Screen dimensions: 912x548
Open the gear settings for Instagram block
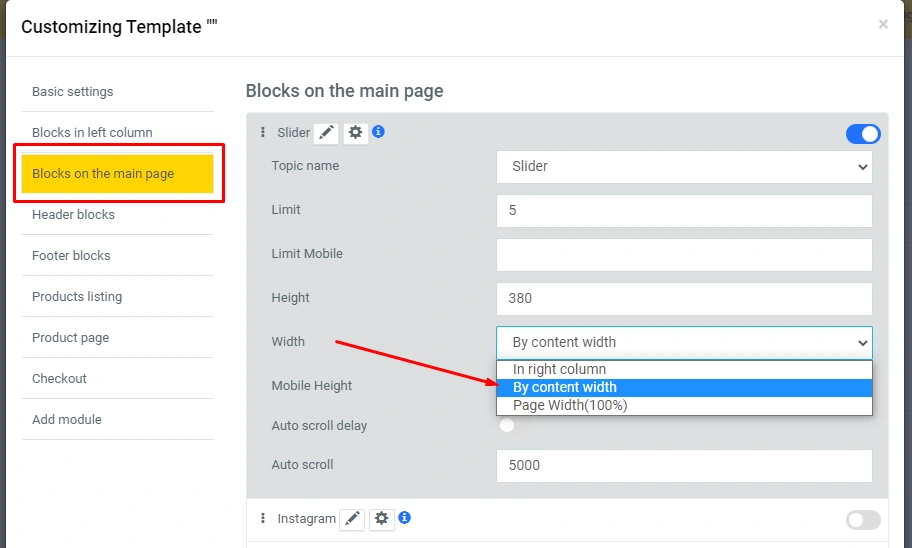(381, 519)
